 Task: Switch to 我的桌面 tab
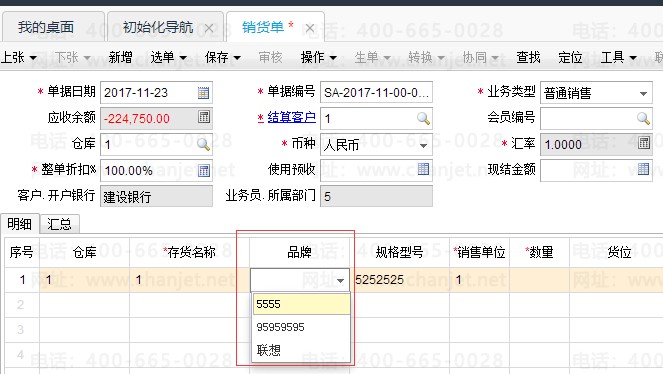point(46,27)
